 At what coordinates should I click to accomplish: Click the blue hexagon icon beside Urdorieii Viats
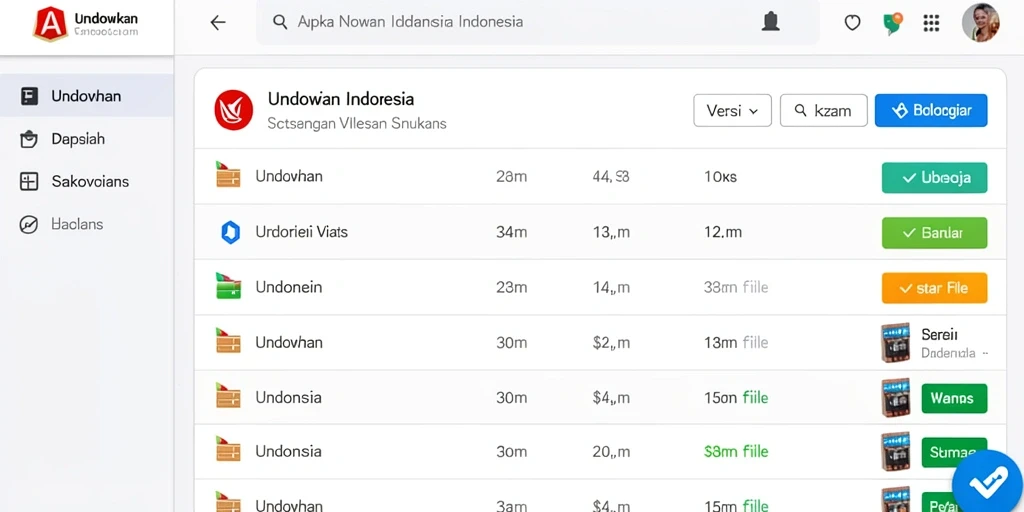(x=230, y=232)
